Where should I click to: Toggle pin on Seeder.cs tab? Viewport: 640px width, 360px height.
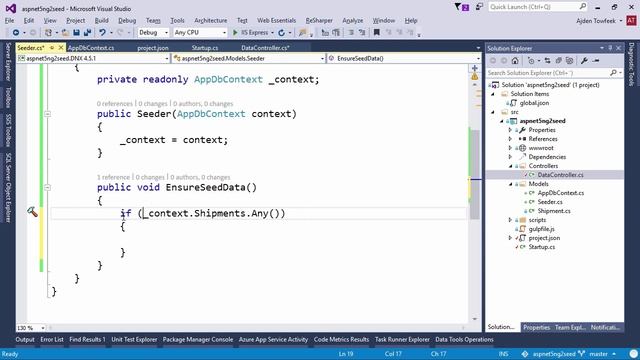52,48
